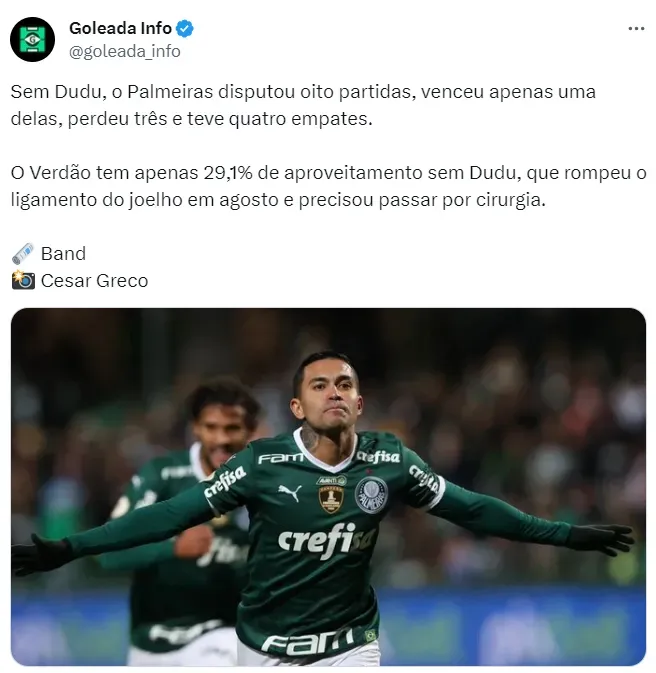Open the Dudu celebration photo
Image resolution: width=656 pixels, height=673 pixels.
point(328,487)
